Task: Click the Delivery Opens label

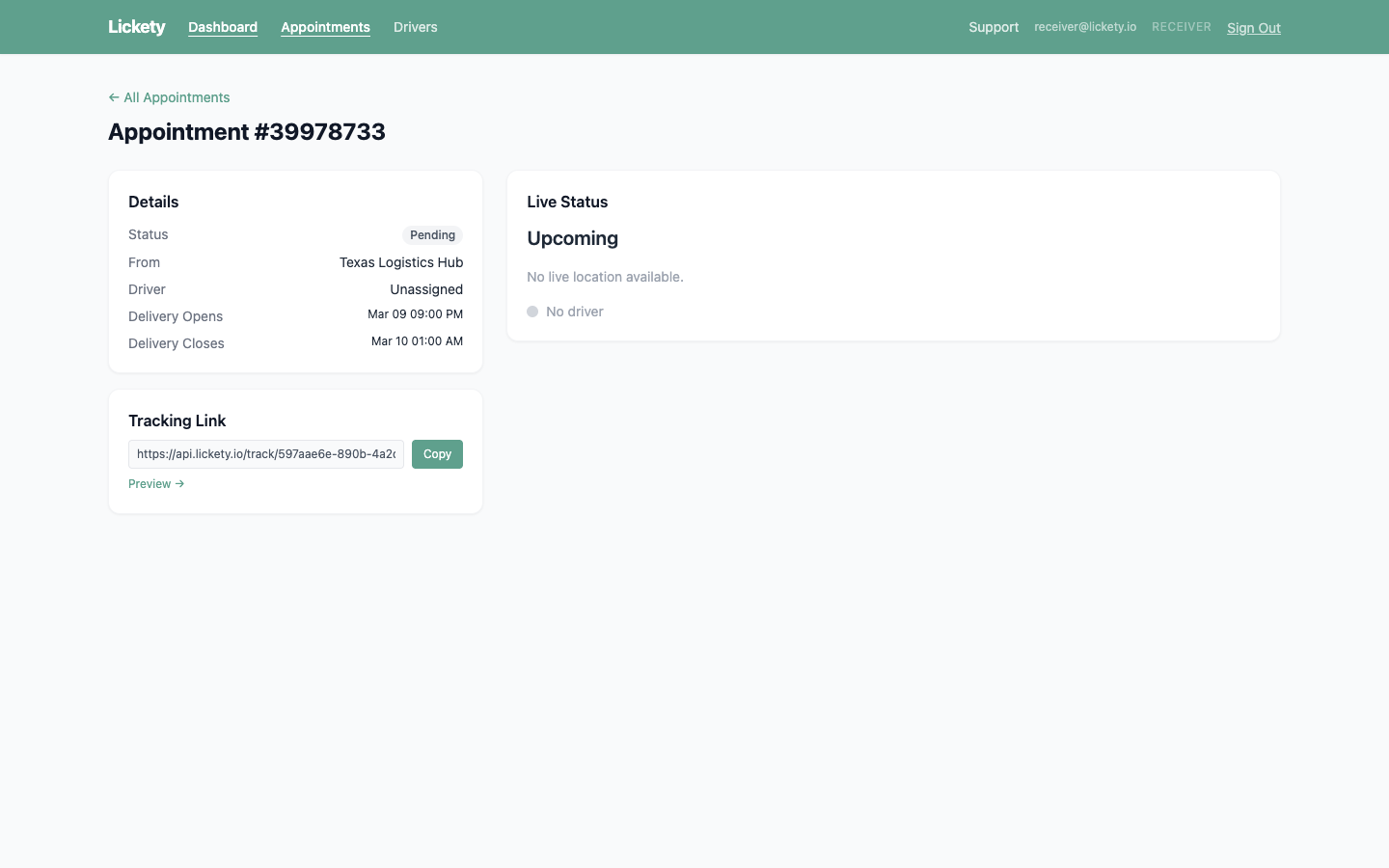Action: pyautogui.click(x=176, y=316)
